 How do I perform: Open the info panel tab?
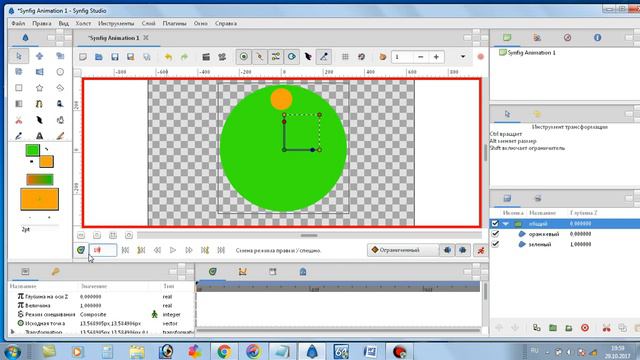598,38
